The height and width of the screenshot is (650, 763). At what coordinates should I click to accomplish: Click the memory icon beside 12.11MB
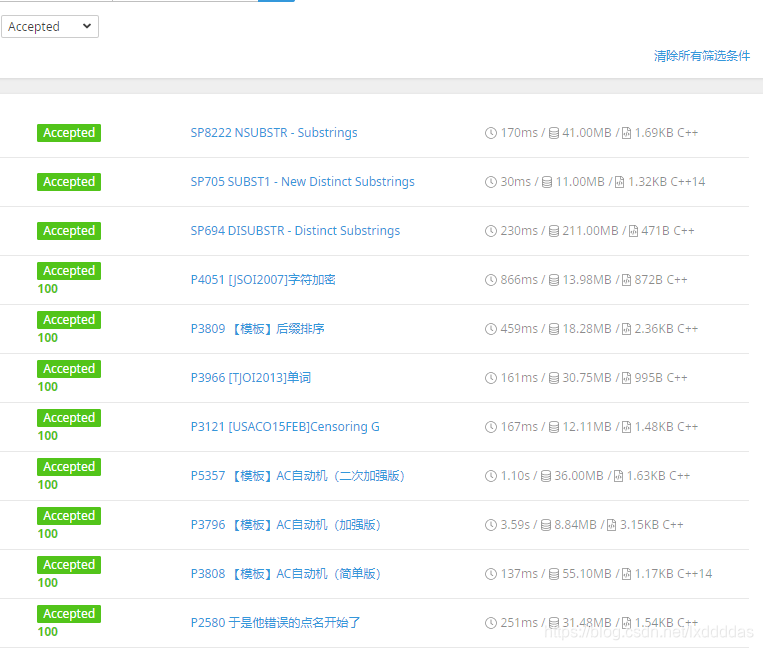coord(554,427)
